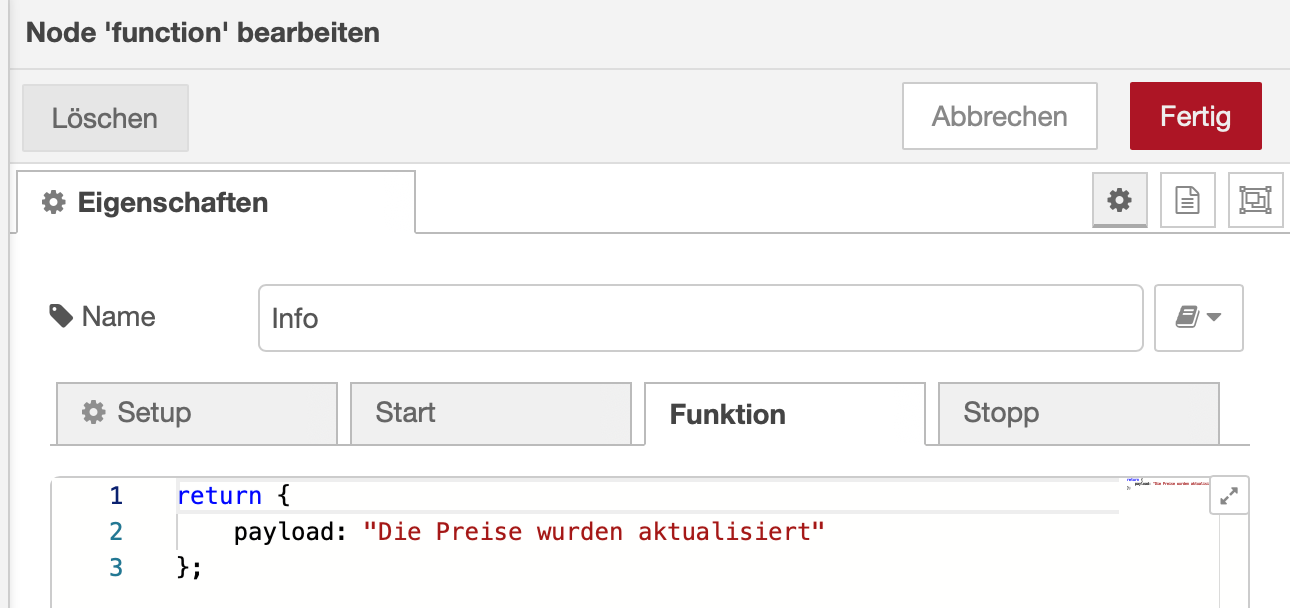Open the library book dropdown

1198,318
